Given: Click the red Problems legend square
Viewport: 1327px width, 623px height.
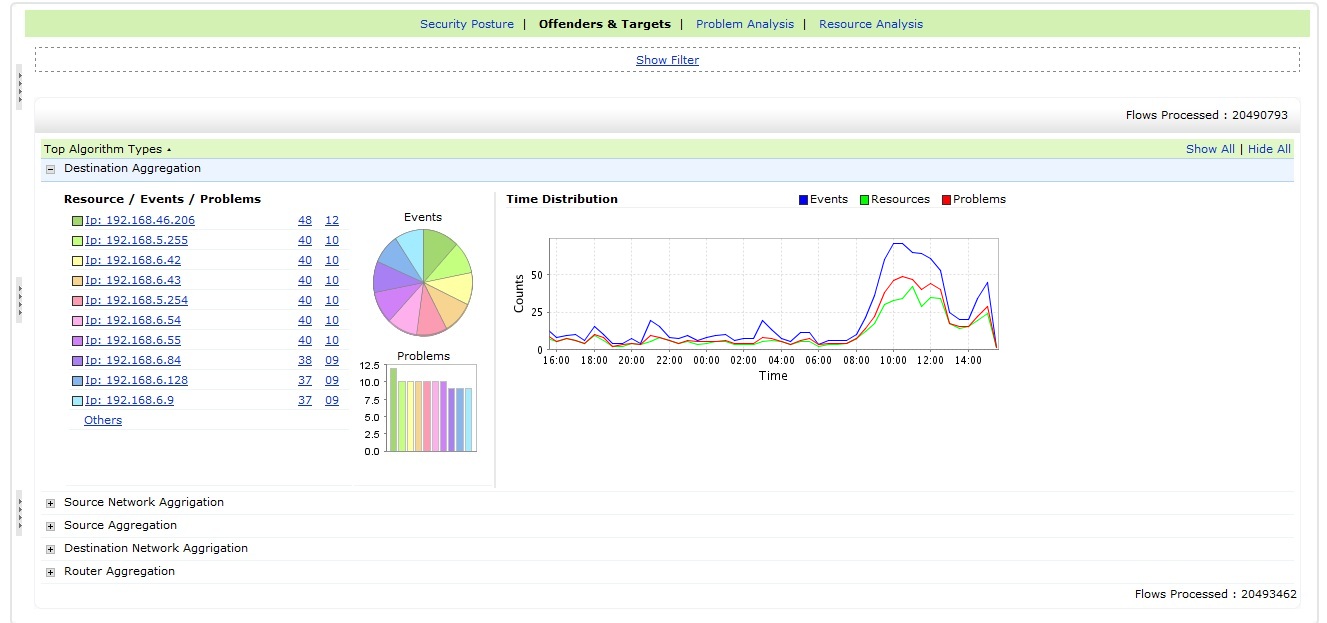Looking at the screenshot, I should (946, 200).
